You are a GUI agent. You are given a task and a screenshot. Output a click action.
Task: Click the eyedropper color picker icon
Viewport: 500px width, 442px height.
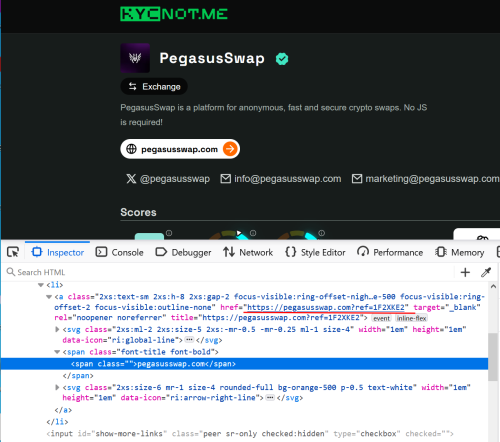point(486,272)
